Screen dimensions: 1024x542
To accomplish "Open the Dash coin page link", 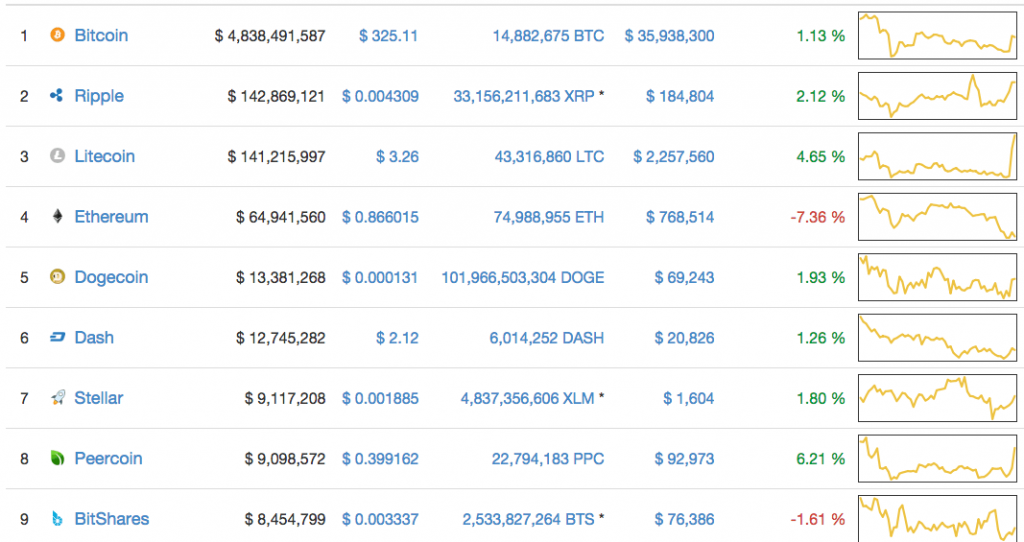I will pos(94,338).
